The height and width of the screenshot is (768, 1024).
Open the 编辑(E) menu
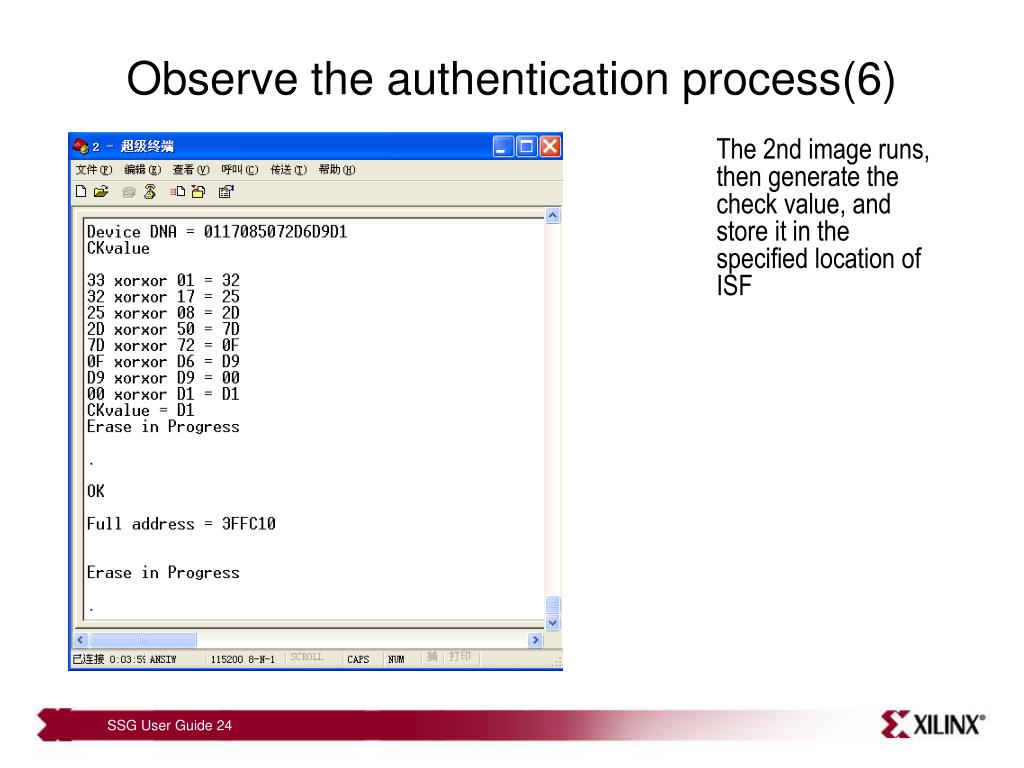(142, 170)
